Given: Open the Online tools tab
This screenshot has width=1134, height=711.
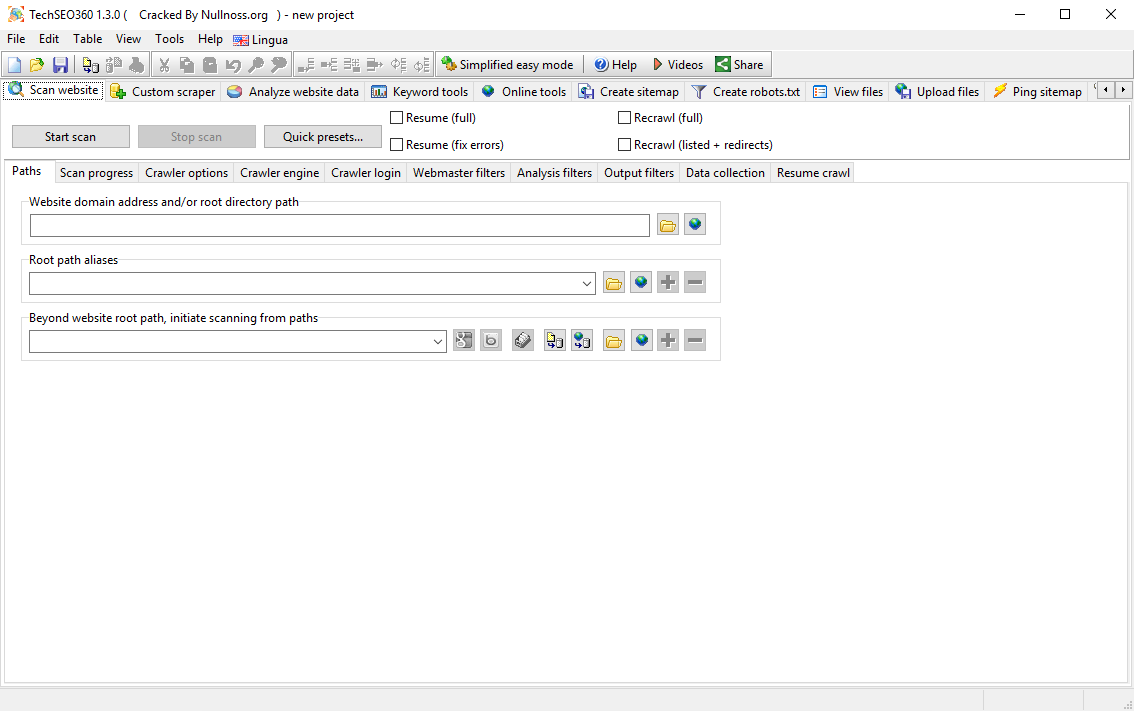Looking at the screenshot, I should pyautogui.click(x=524, y=92).
